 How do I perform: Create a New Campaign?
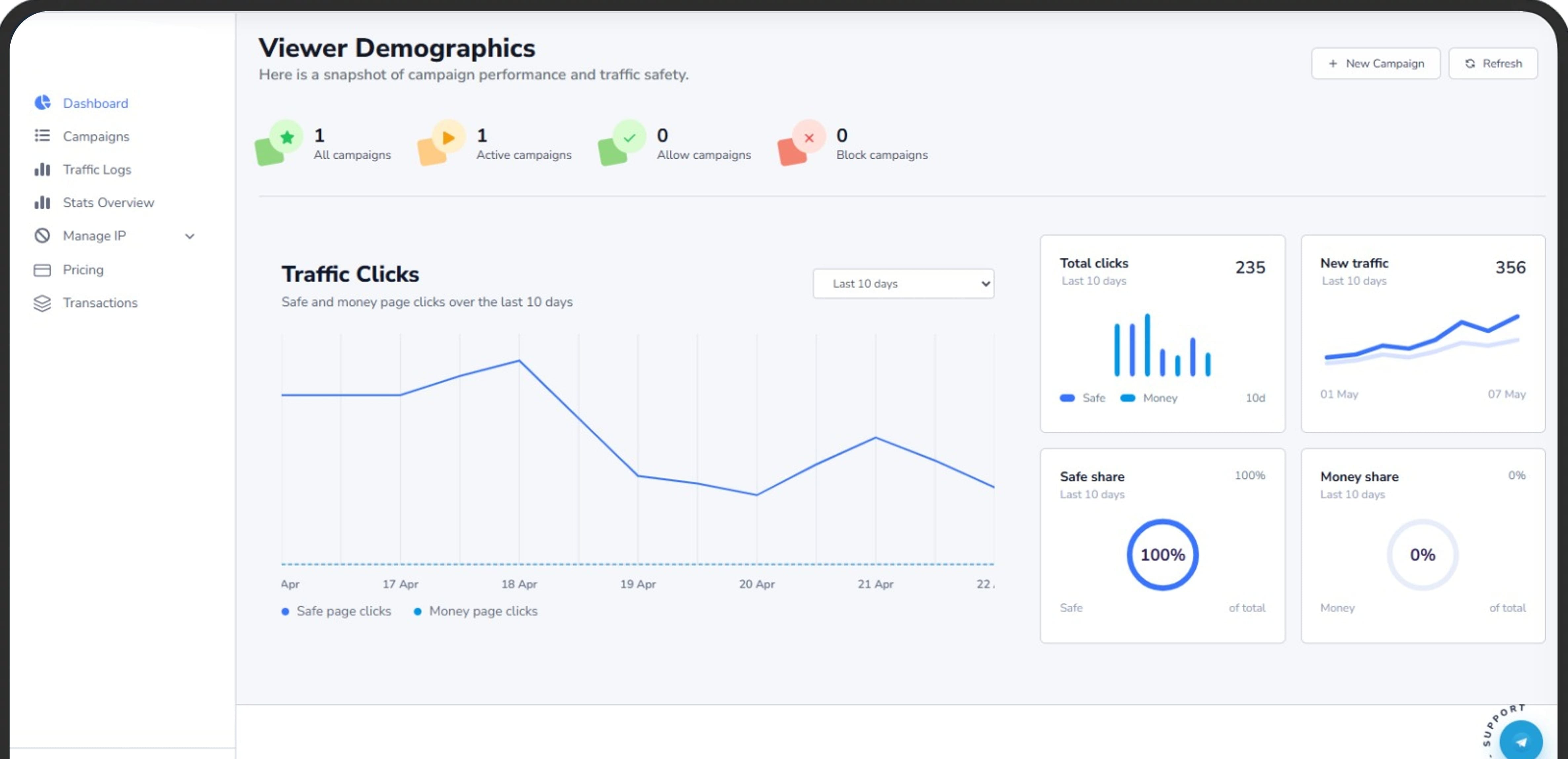1376,63
